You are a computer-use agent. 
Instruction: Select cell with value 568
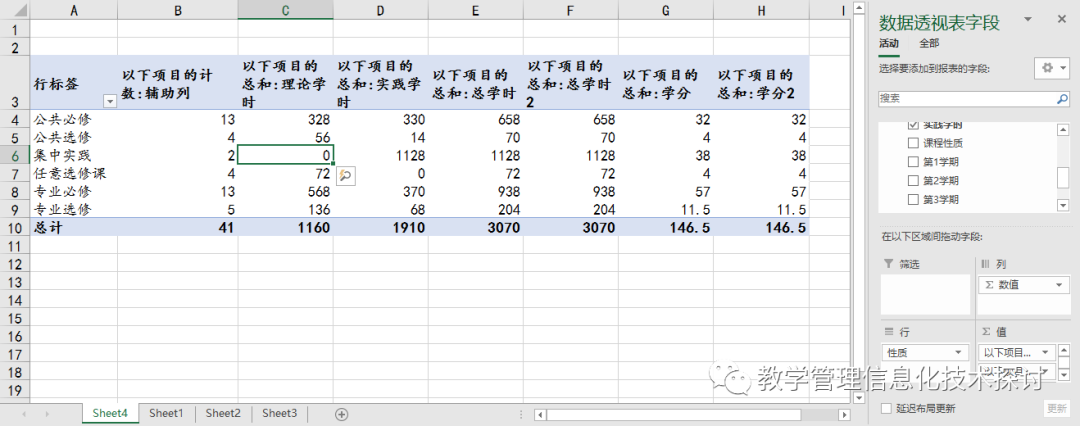click(x=286, y=191)
